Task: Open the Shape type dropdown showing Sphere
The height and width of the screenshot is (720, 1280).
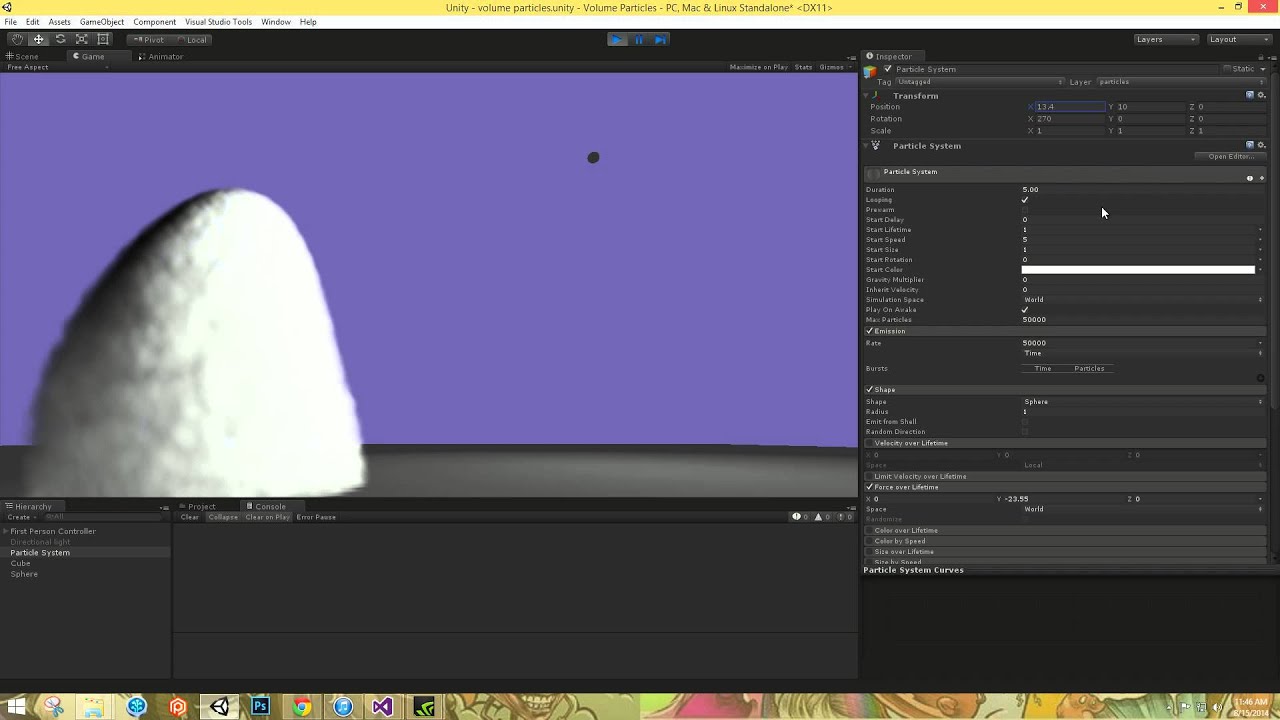Action: coord(1143,402)
